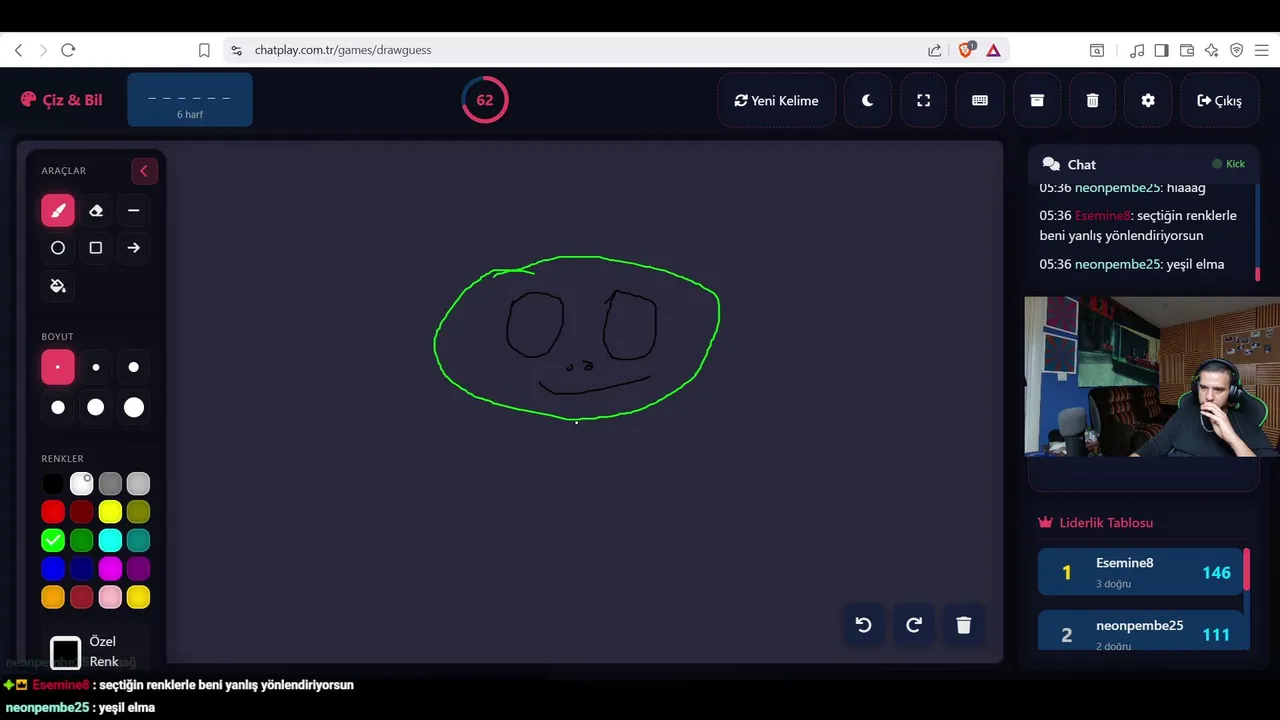This screenshot has height=720, width=1280.
Task: Open the archive box icon button
Action: (x=1037, y=100)
